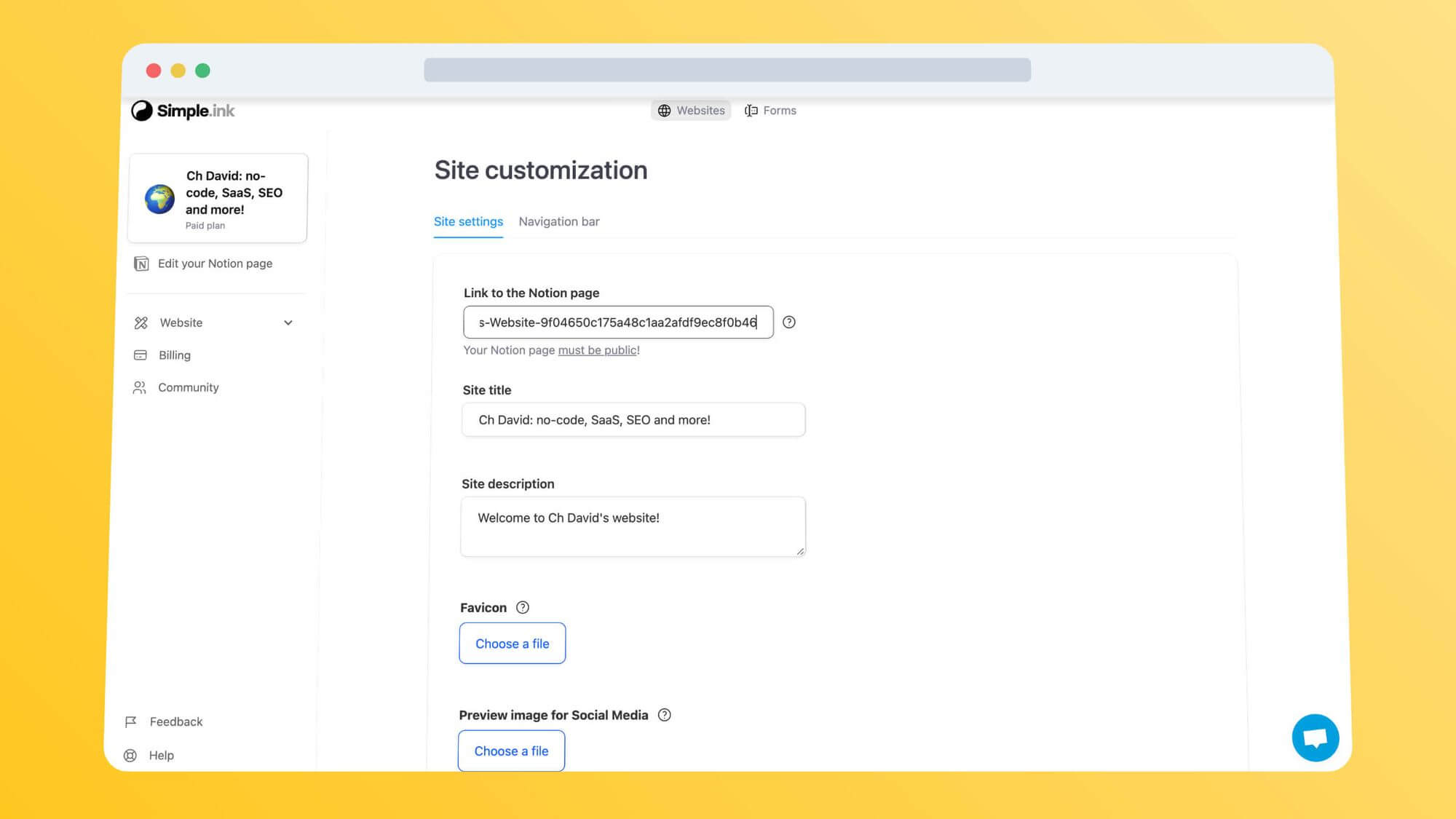Open Billing from the sidebar
The width and height of the screenshot is (1456, 819).
click(174, 355)
